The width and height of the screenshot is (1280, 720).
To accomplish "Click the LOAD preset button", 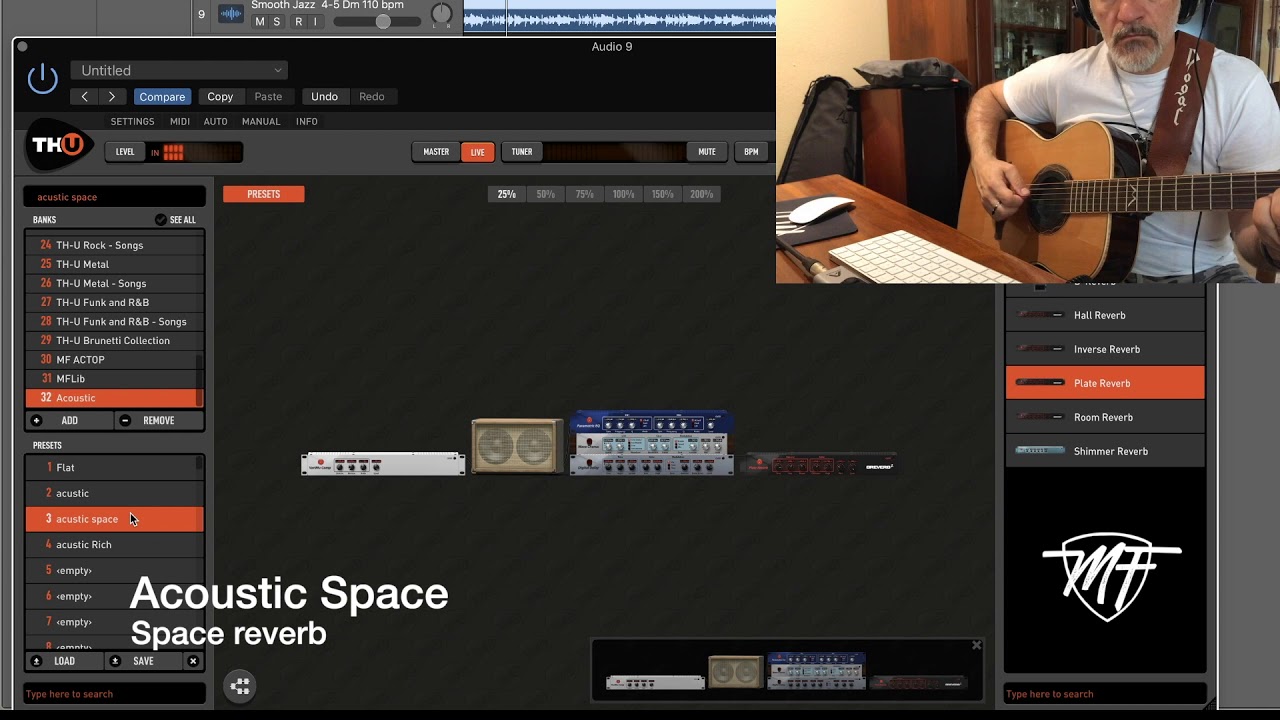I will pyautogui.click(x=64, y=661).
